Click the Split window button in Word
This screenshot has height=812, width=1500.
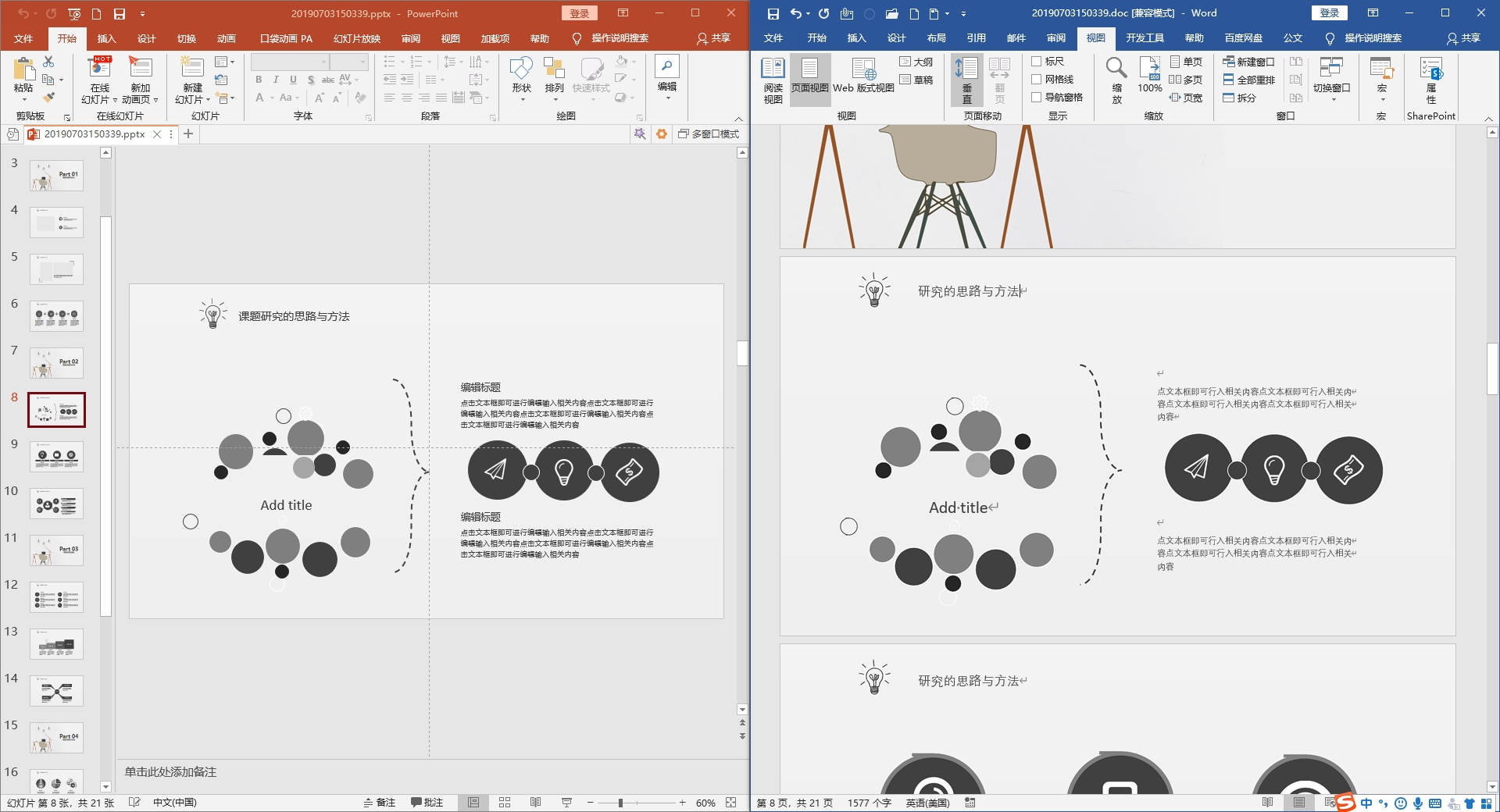point(1240,98)
